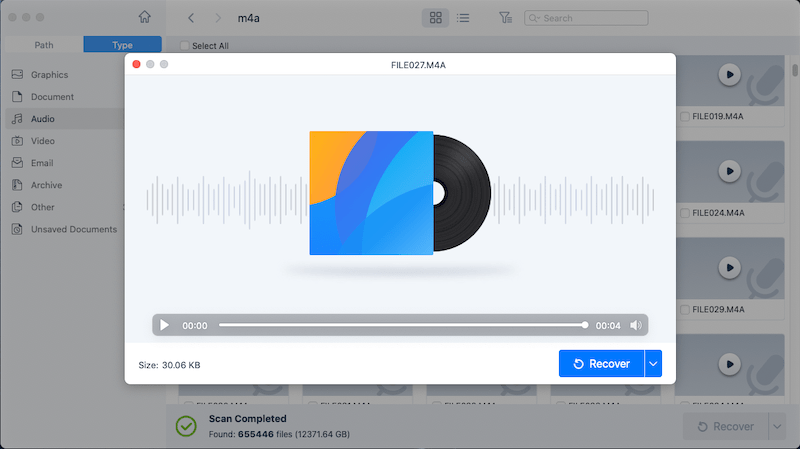Screen dimensions: 800x449
Task: Navigate back with the left chevron
Action: pos(191,18)
